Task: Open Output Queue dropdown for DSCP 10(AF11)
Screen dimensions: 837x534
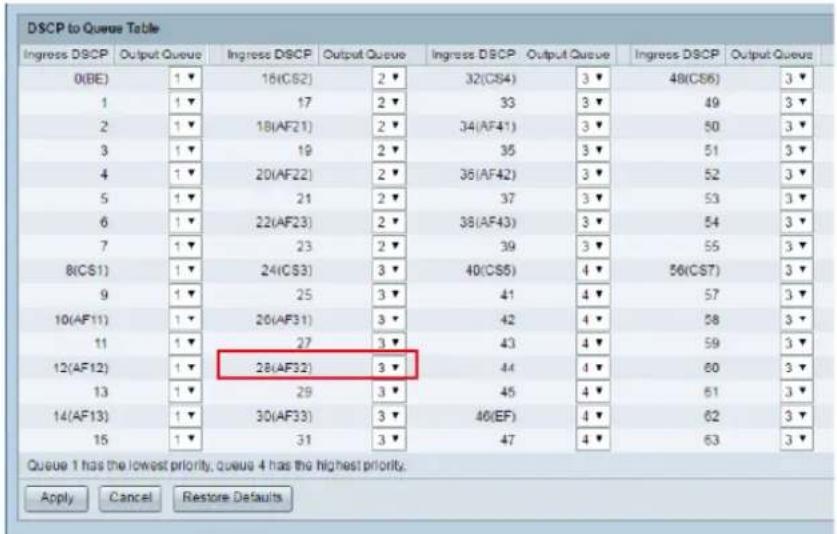Action: (x=185, y=319)
